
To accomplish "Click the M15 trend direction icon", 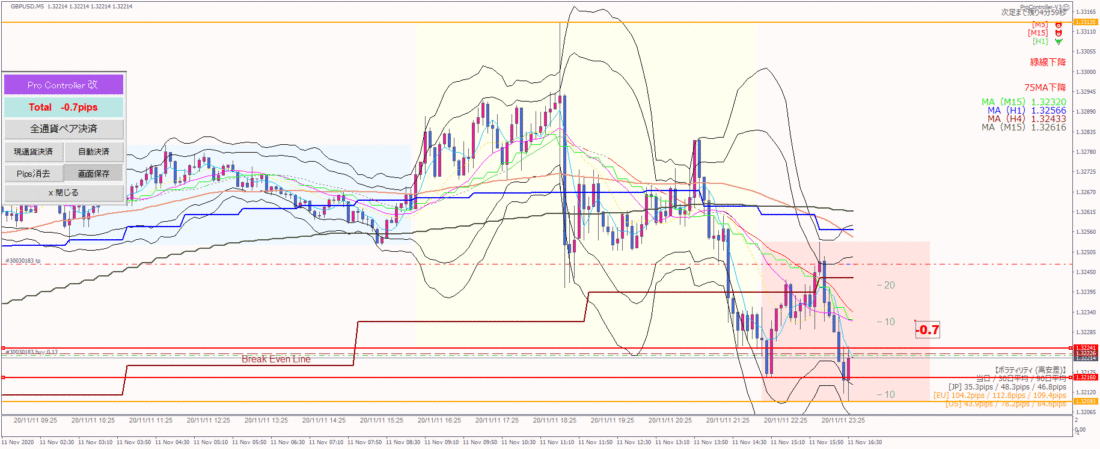I will (1059, 33).
